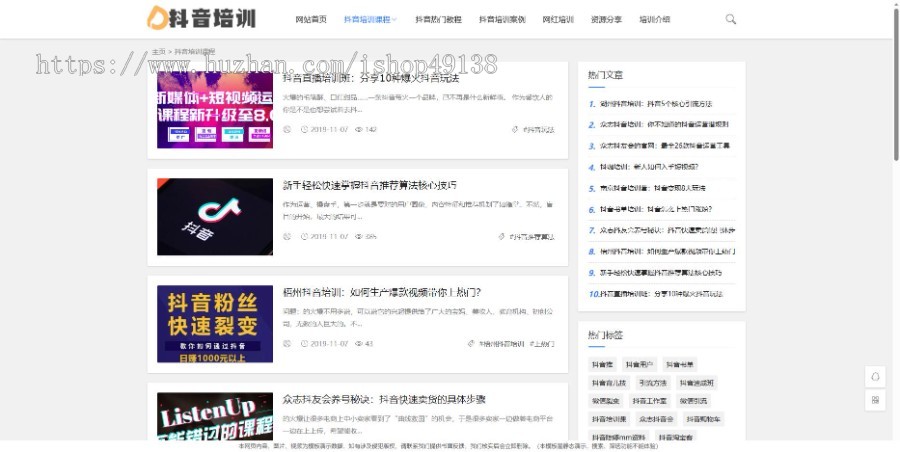Viewport: 900px width, 452px height.
Task: Open hot article number 10 about 10种爆火抖音玩法
Action: click(x=661, y=294)
